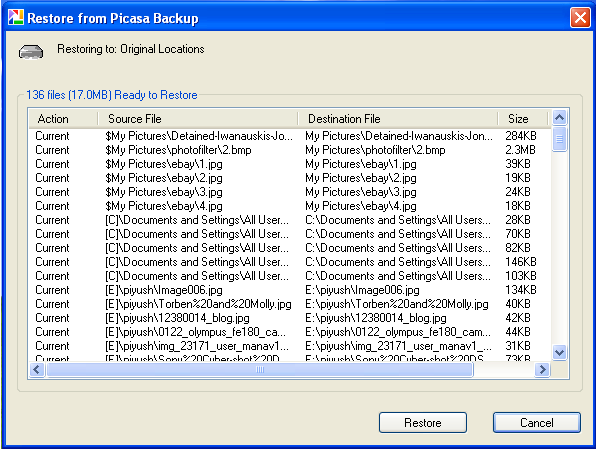Click destination My Pictures\photofilter\2.bmp
Viewport: 596px width, 449px height.
click(375, 150)
